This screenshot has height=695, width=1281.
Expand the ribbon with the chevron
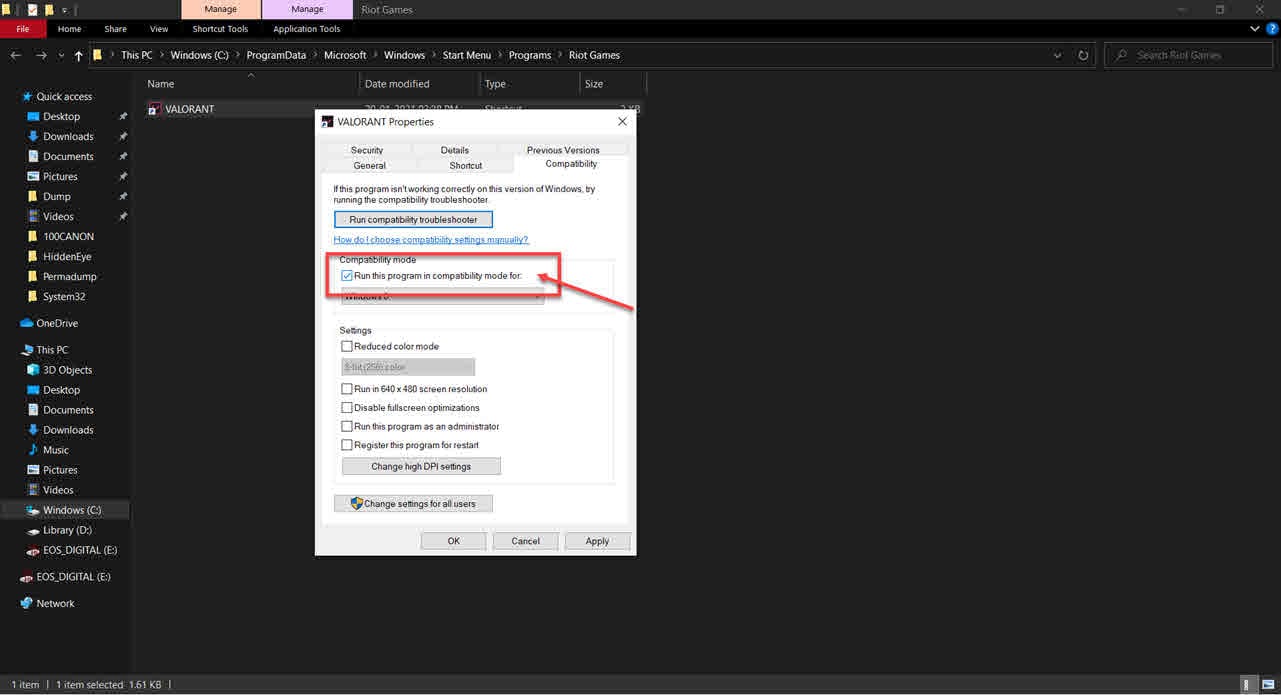(1257, 29)
